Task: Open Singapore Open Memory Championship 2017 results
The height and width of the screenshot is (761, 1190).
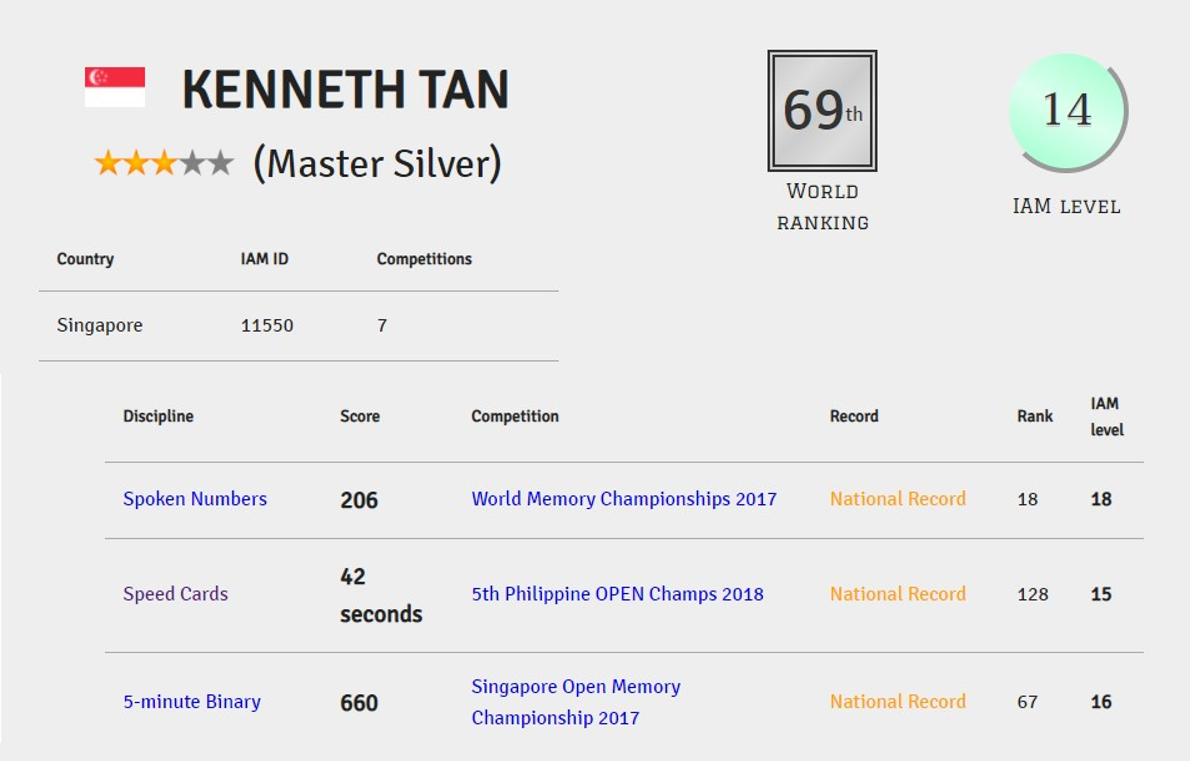Action: pos(576,701)
